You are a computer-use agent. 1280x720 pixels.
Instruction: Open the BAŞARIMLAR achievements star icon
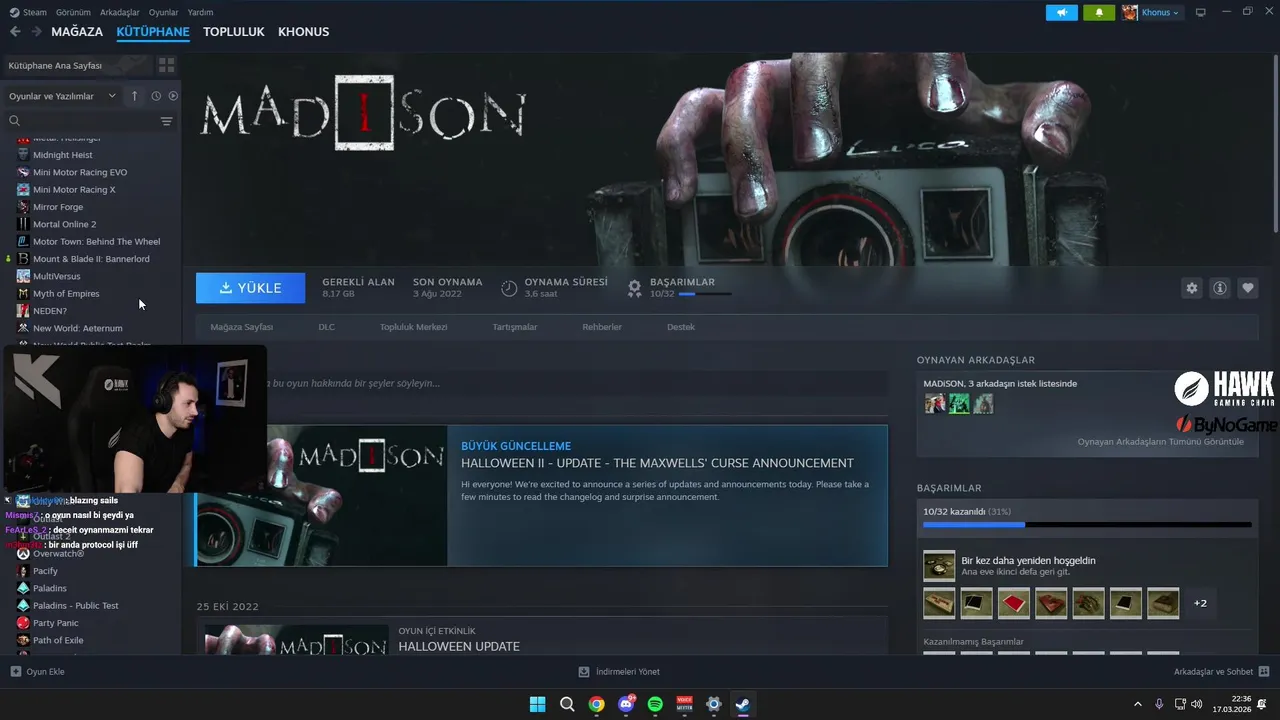click(634, 288)
